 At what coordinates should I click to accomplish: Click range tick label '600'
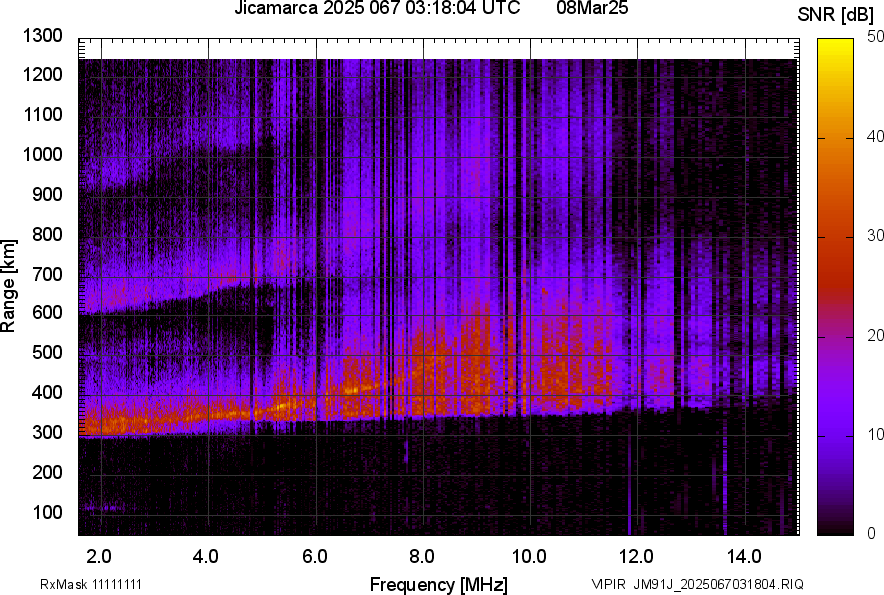pos(47,312)
